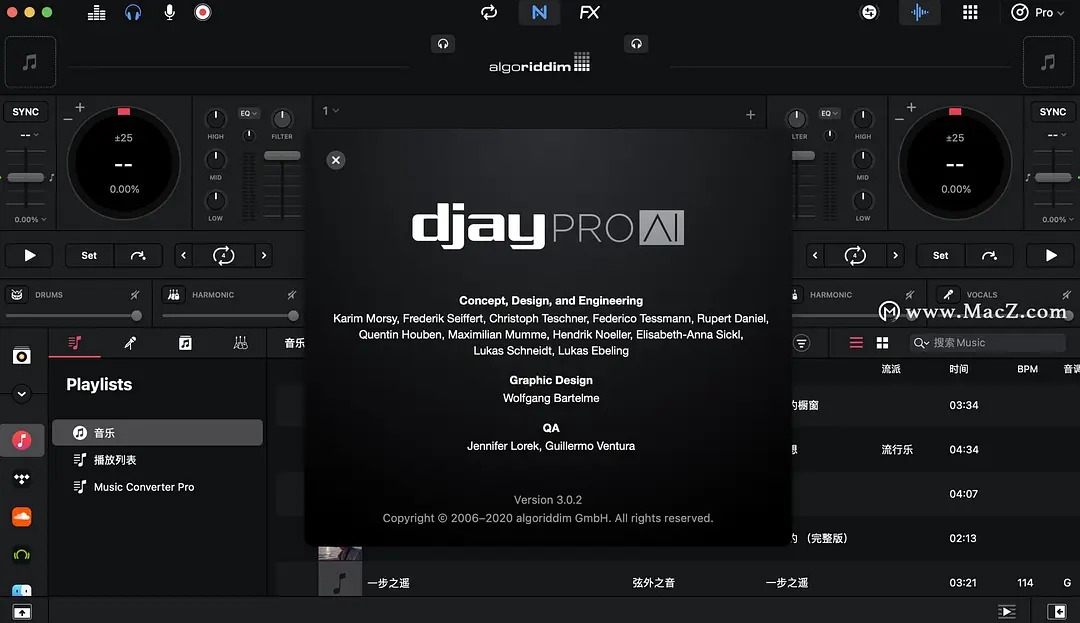
Task: Click the DRUMS level slider handle
Action: (136, 316)
